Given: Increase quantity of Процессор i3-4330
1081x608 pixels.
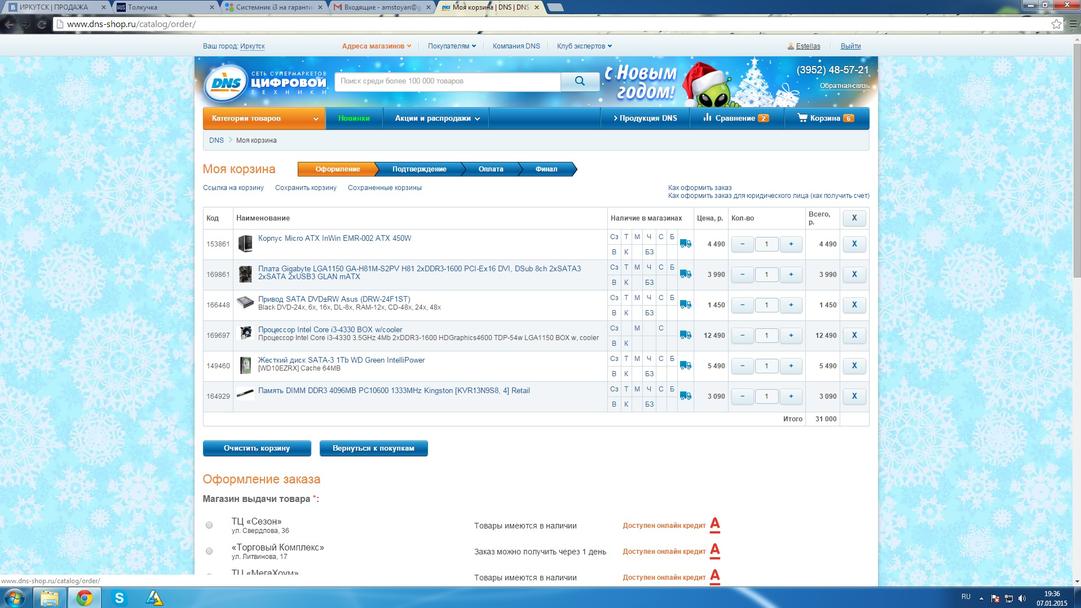Looking at the screenshot, I should tap(791, 335).
